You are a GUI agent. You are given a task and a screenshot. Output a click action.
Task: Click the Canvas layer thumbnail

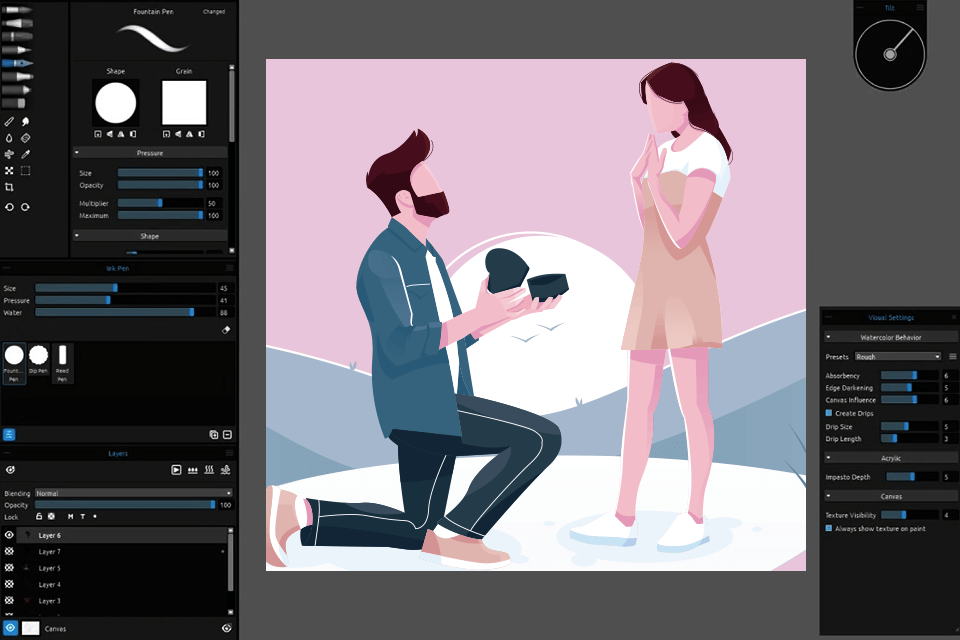pyautogui.click(x=30, y=628)
